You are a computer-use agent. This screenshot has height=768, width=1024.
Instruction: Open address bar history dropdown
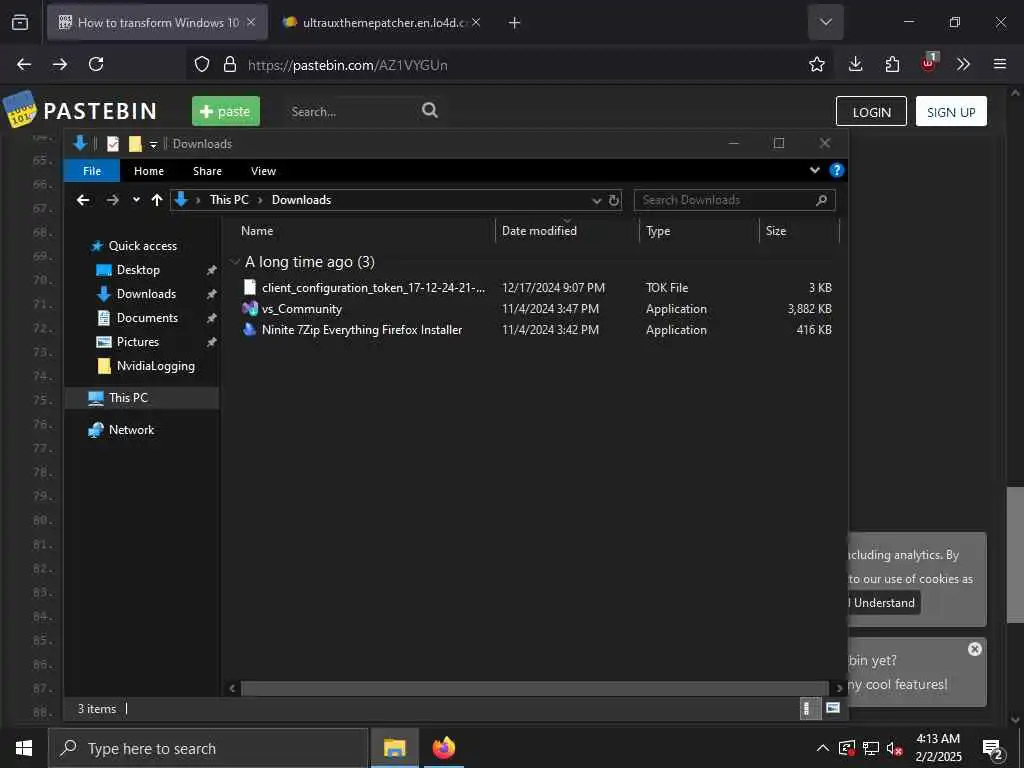[596, 200]
